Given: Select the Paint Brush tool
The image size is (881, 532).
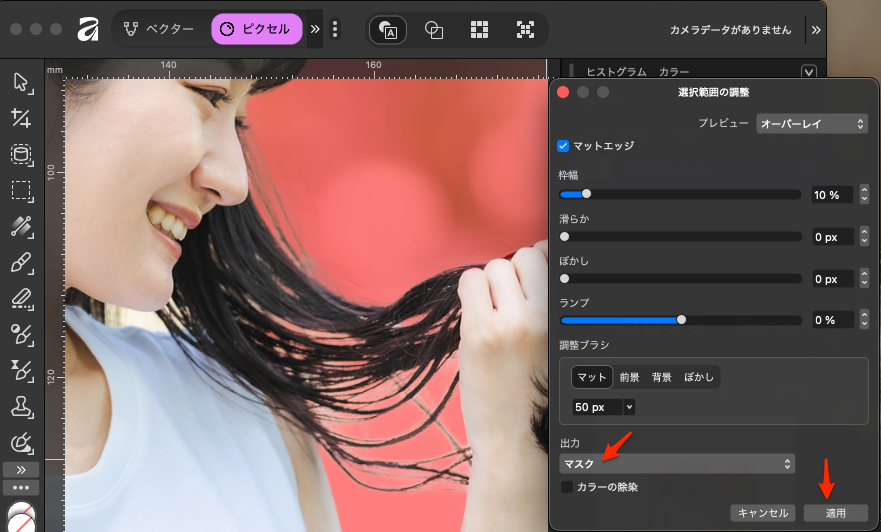Looking at the screenshot, I should (21, 263).
